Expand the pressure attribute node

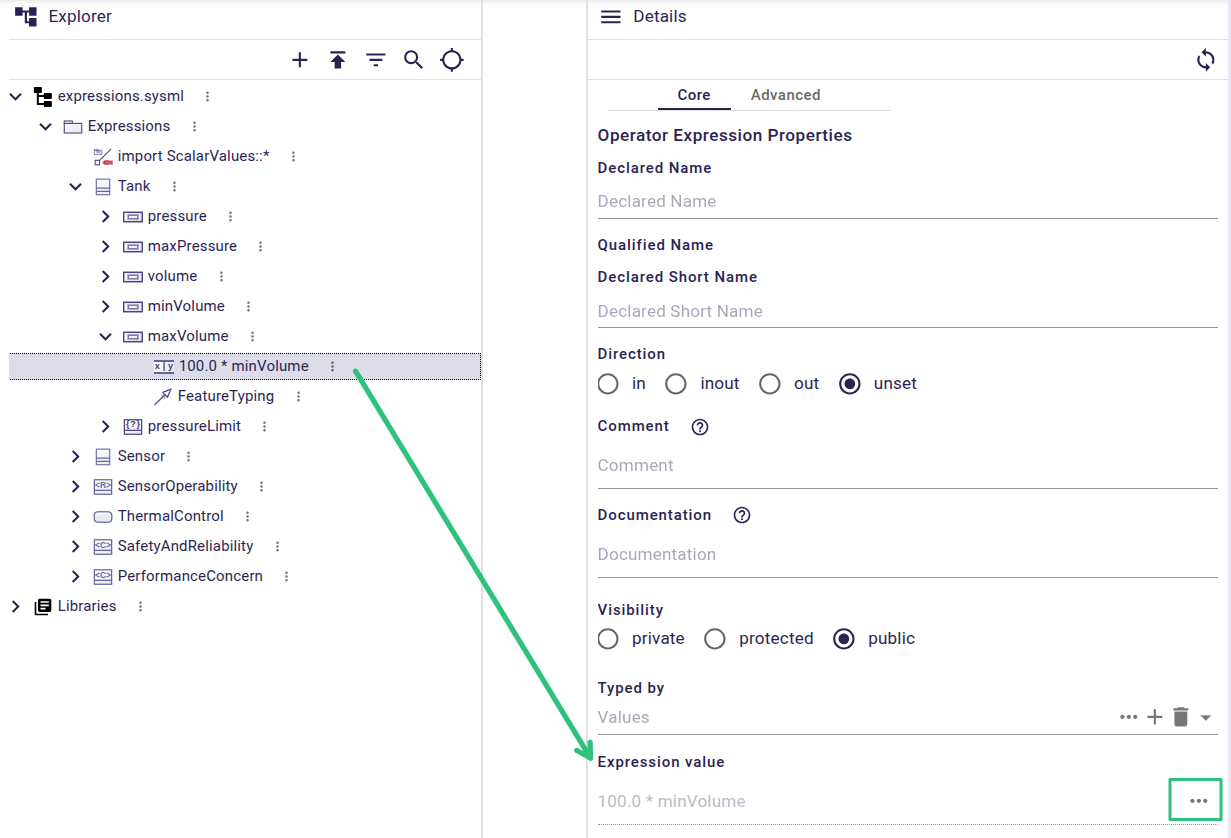point(105,216)
